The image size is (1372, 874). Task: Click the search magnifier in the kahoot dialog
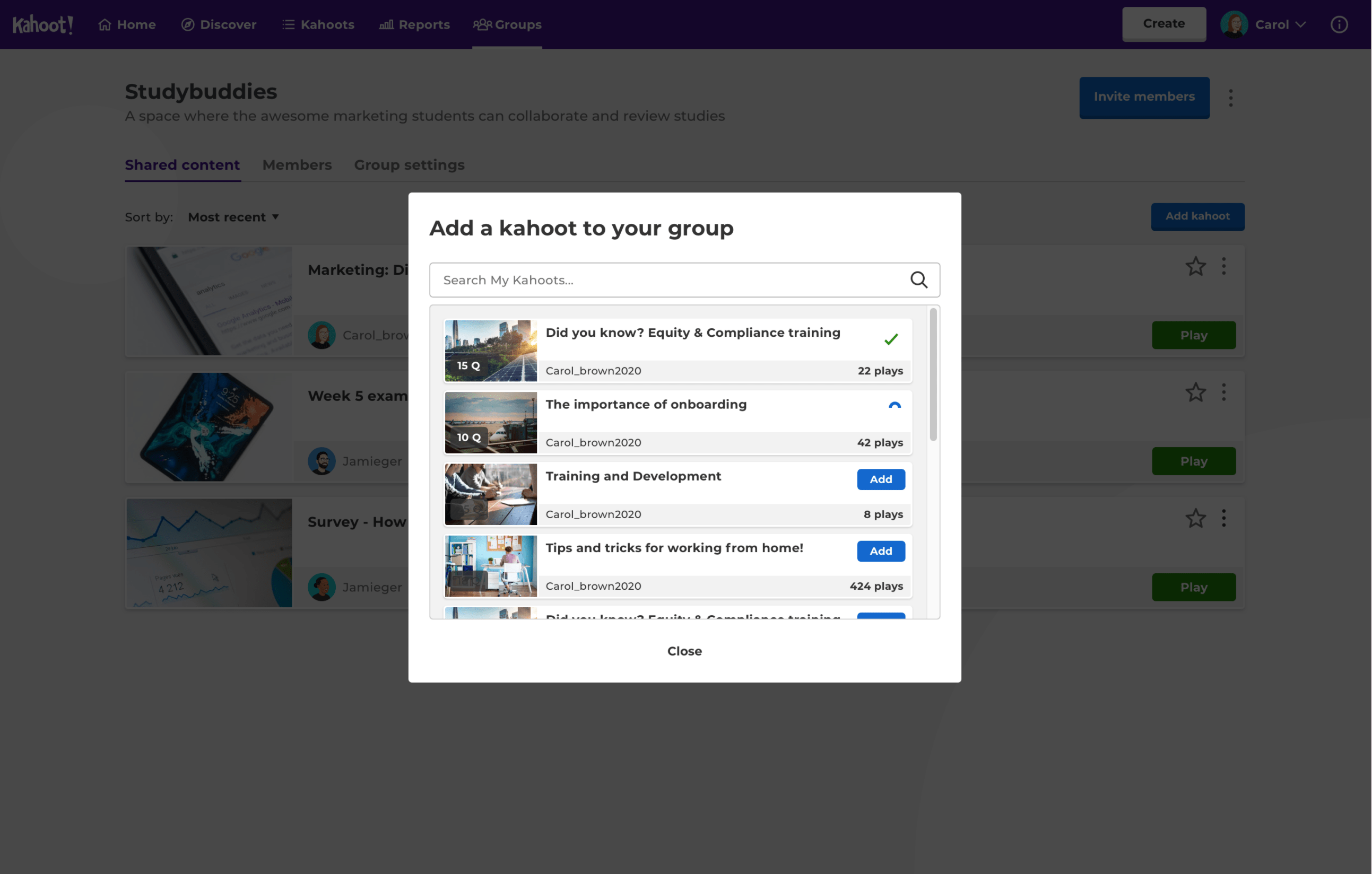[x=918, y=279]
